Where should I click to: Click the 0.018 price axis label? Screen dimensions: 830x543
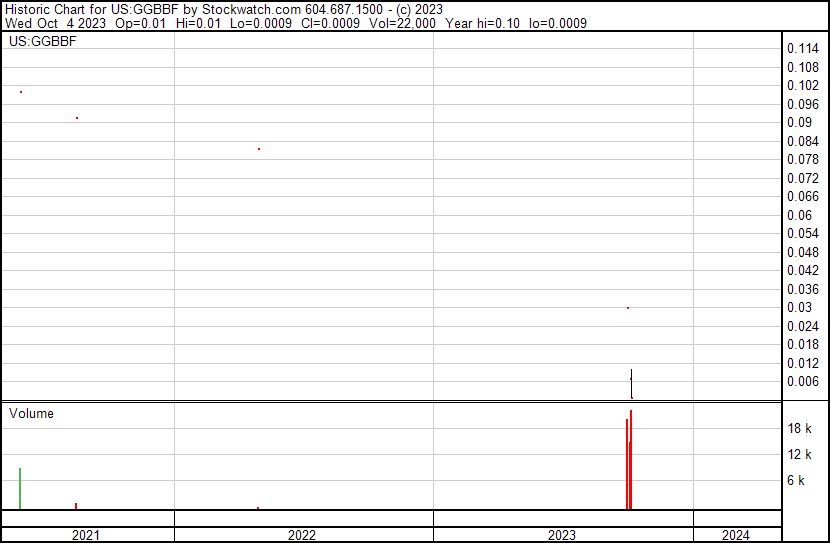point(803,345)
